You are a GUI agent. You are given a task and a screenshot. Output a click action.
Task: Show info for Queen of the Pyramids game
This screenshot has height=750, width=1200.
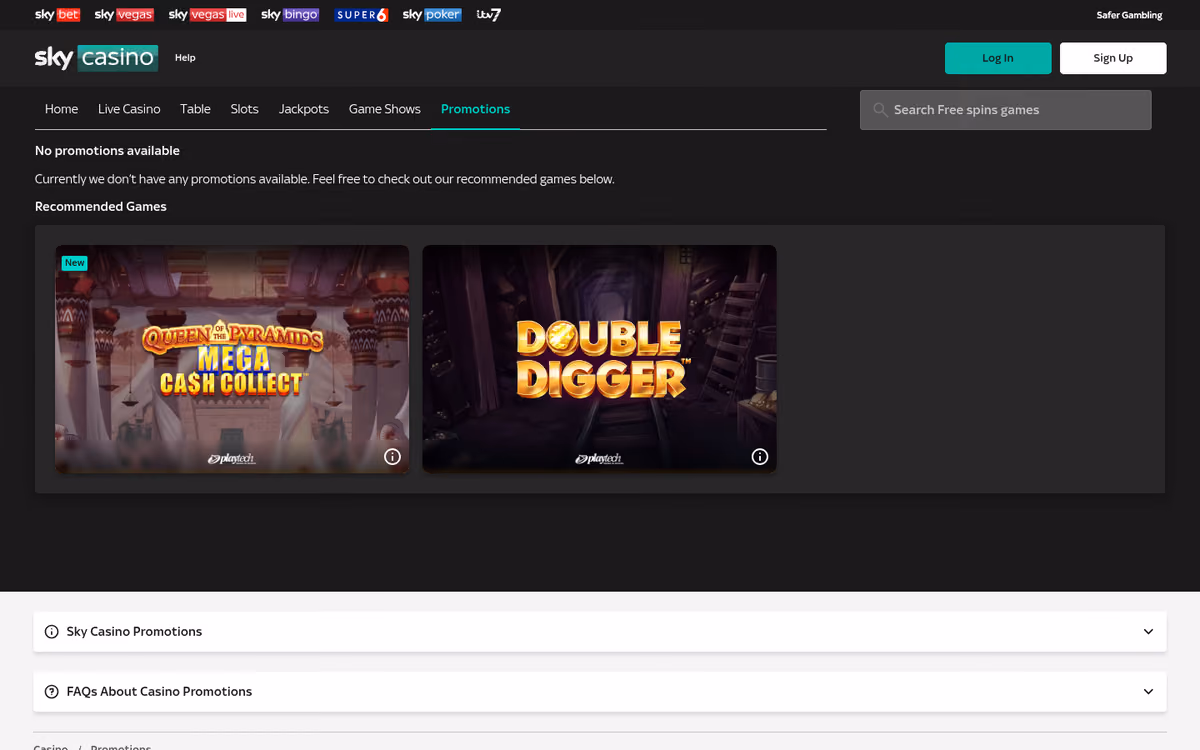point(392,457)
